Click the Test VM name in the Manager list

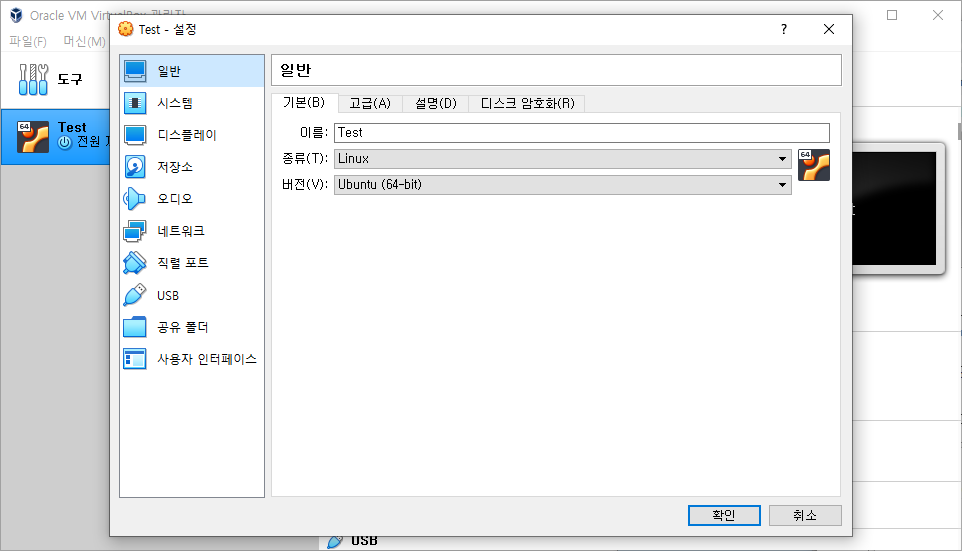pos(72,128)
